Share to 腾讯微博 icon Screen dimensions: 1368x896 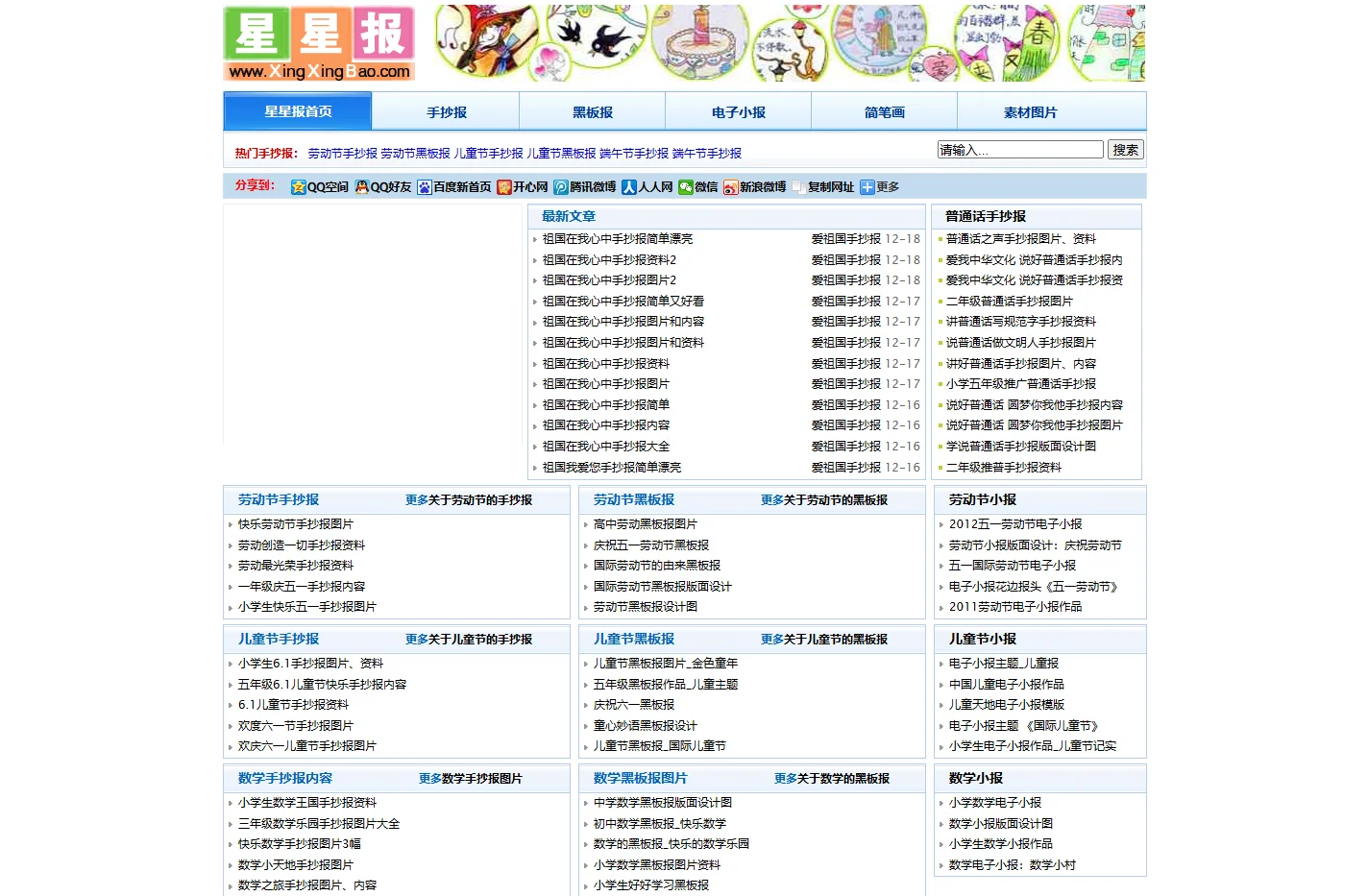561,187
